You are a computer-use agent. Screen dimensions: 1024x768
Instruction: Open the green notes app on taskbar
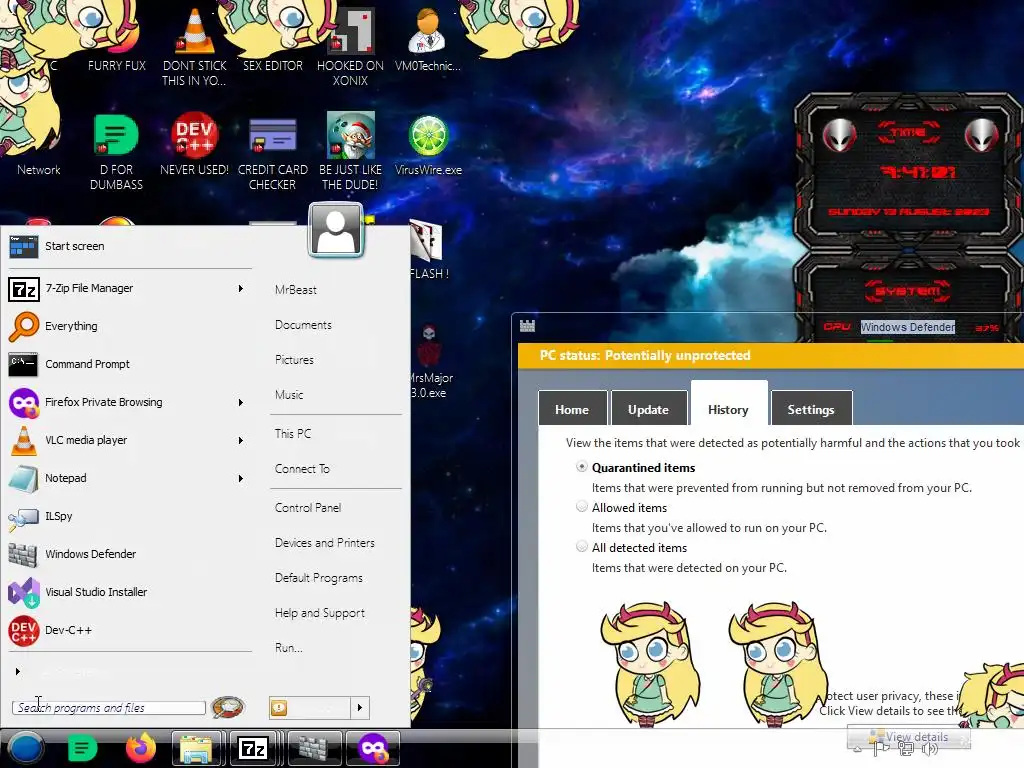click(82, 748)
